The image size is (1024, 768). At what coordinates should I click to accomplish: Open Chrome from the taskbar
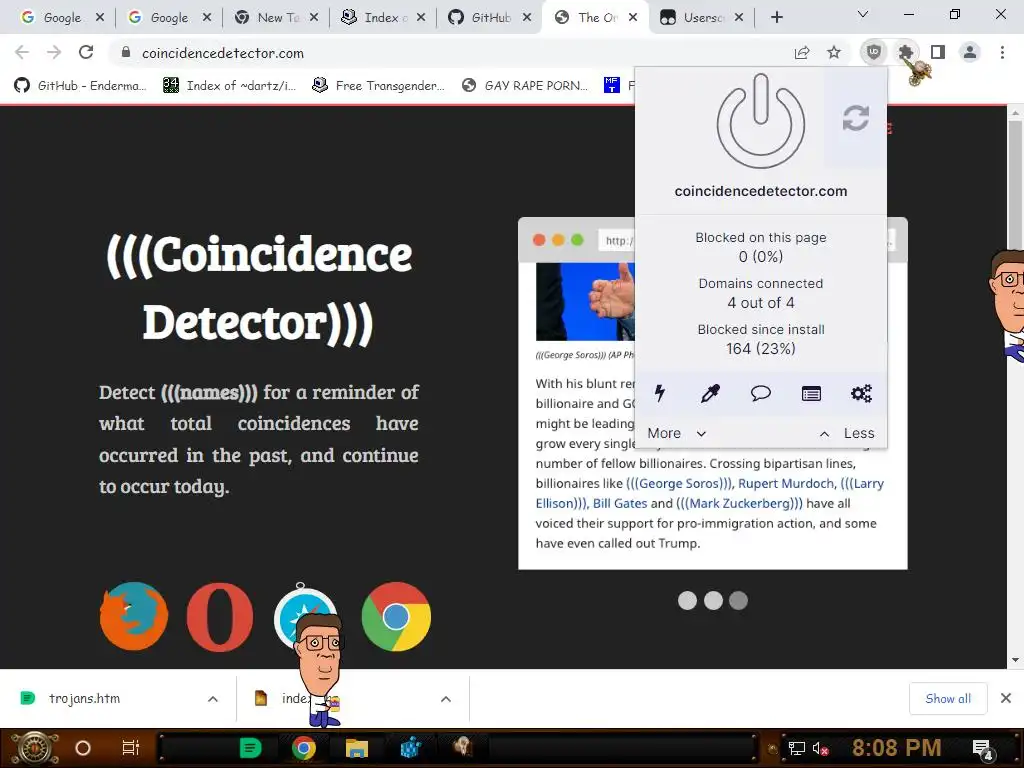pyautogui.click(x=304, y=748)
